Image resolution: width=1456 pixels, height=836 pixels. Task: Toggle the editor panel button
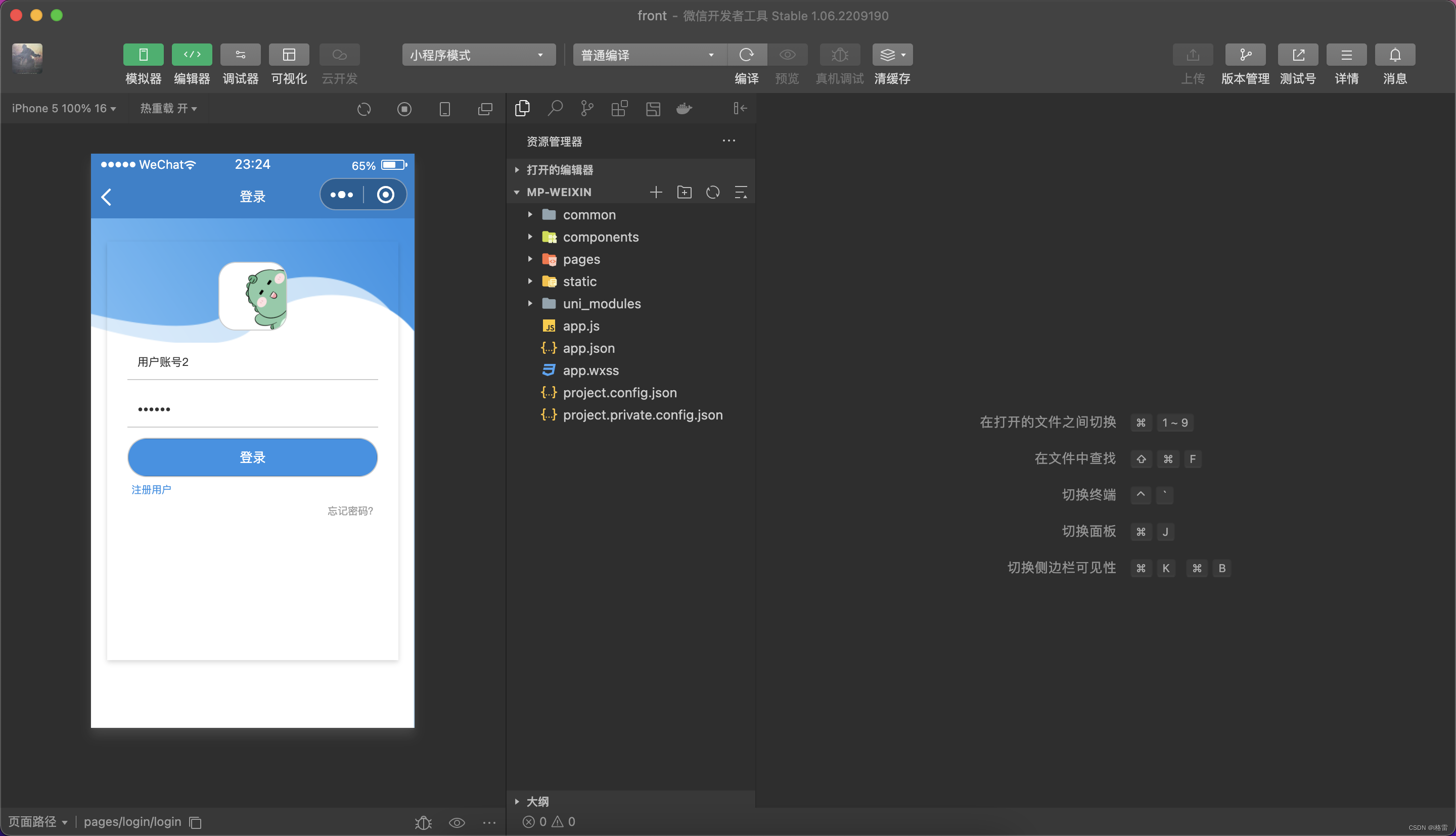pyautogui.click(x=192, y=55)
